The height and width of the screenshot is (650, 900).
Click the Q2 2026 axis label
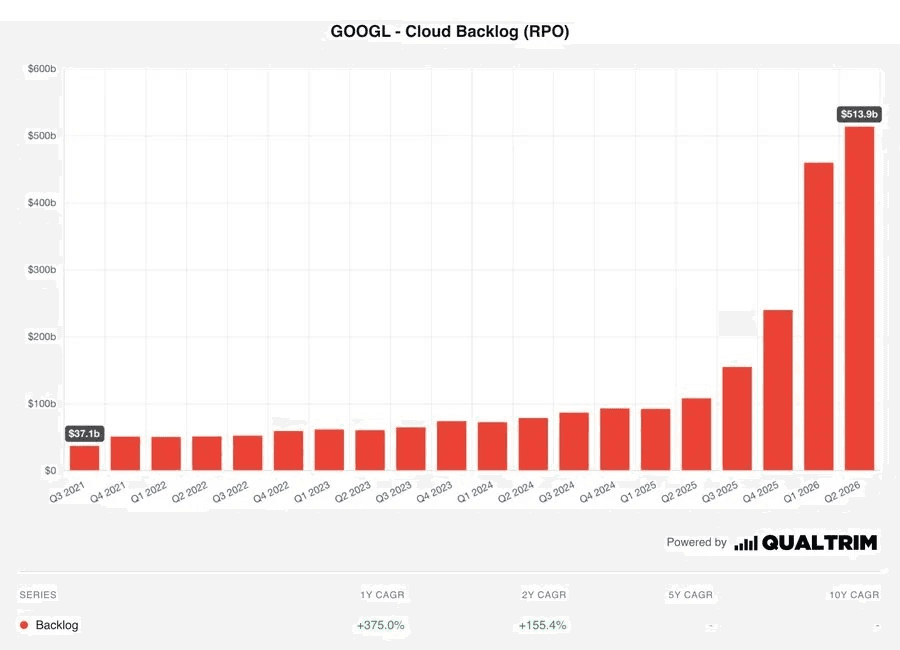[x=843, y=492]
